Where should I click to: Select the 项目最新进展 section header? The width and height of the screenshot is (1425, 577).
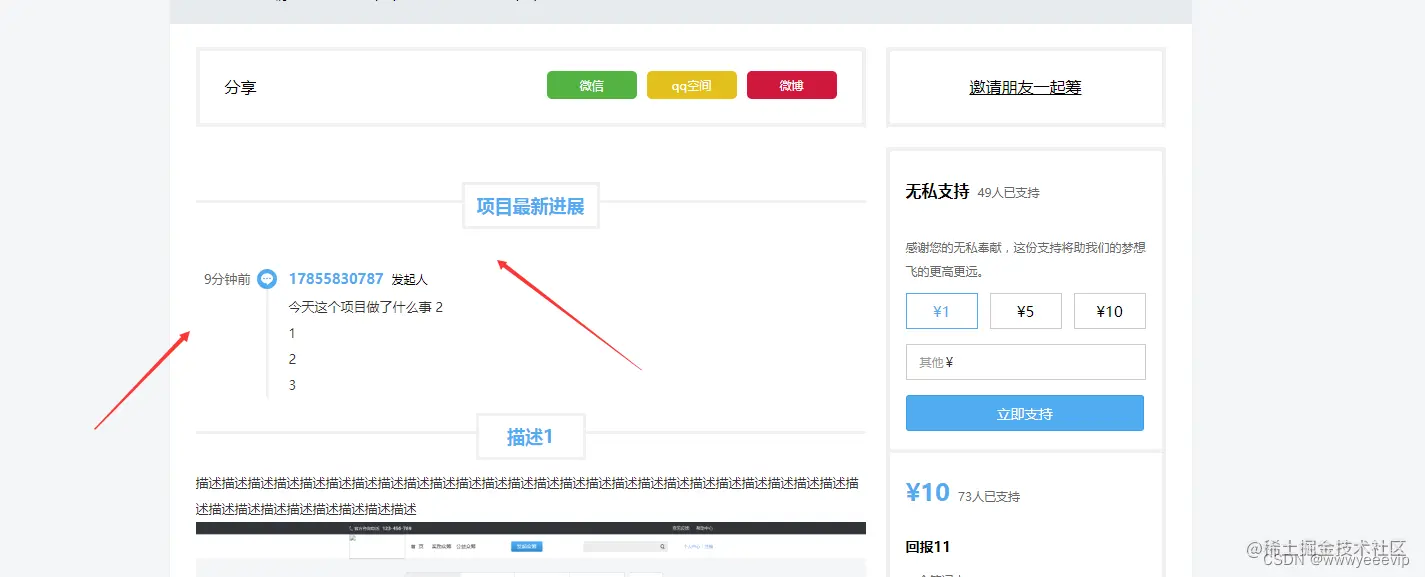tap(530, 205)
